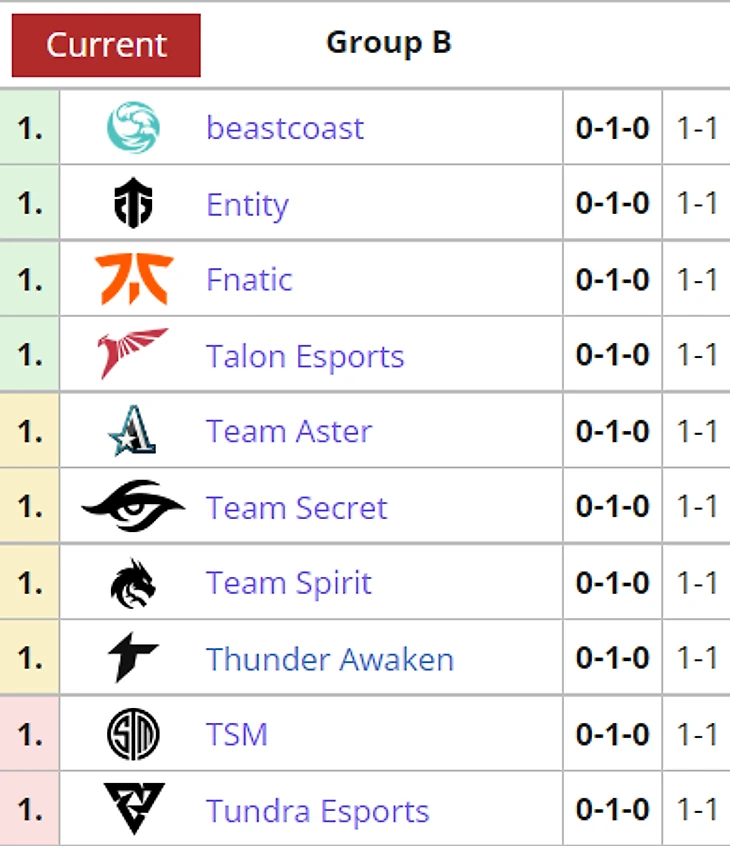Follow the Fnatic team name link

(x=249, y=280)
